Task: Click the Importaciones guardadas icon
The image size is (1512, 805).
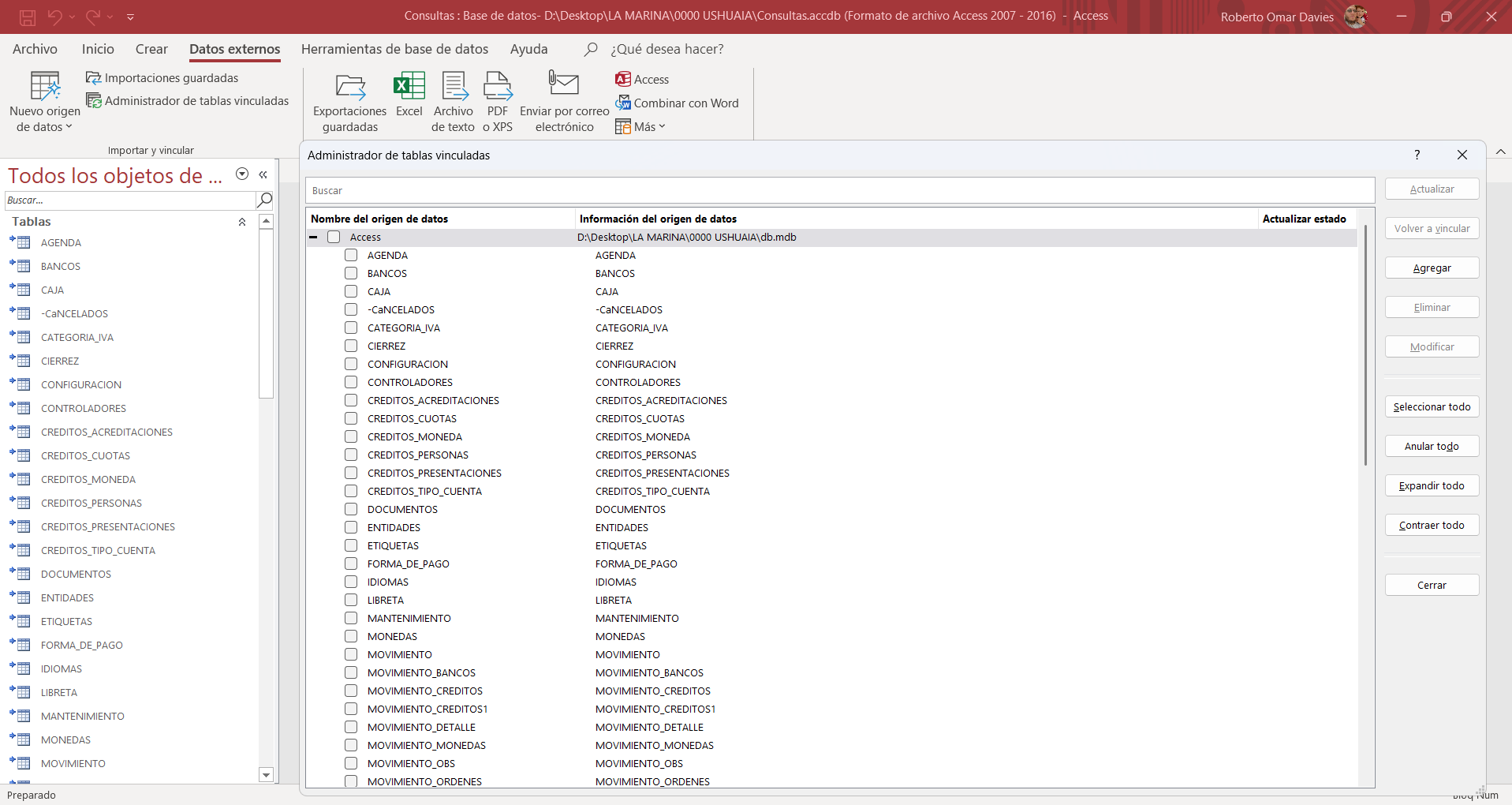Action: tap(93, 78)
